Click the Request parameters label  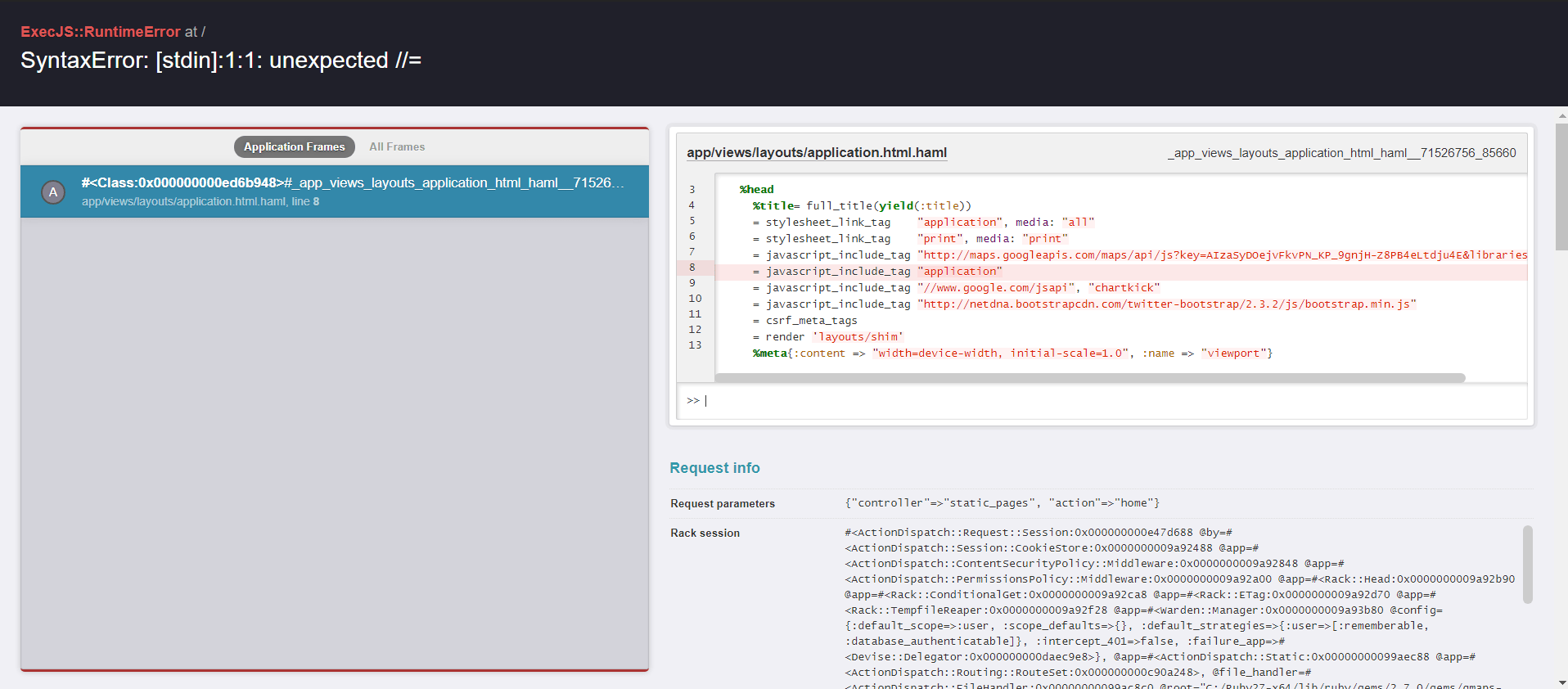(x=723, y=503)
